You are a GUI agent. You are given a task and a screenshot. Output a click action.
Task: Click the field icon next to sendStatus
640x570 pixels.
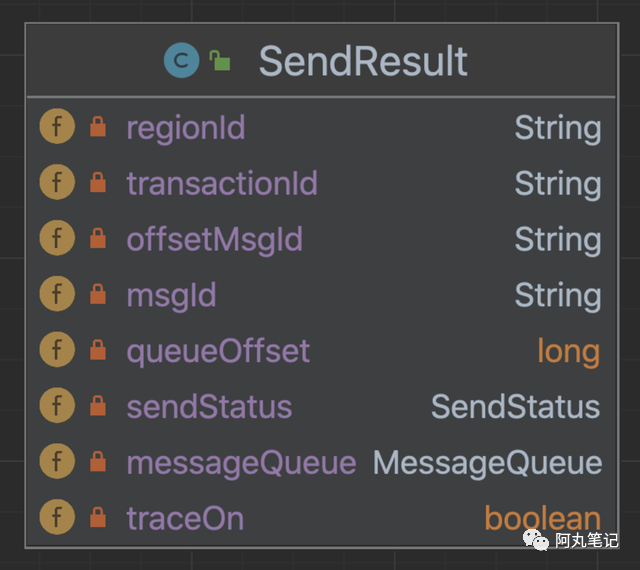coord(57,407)
